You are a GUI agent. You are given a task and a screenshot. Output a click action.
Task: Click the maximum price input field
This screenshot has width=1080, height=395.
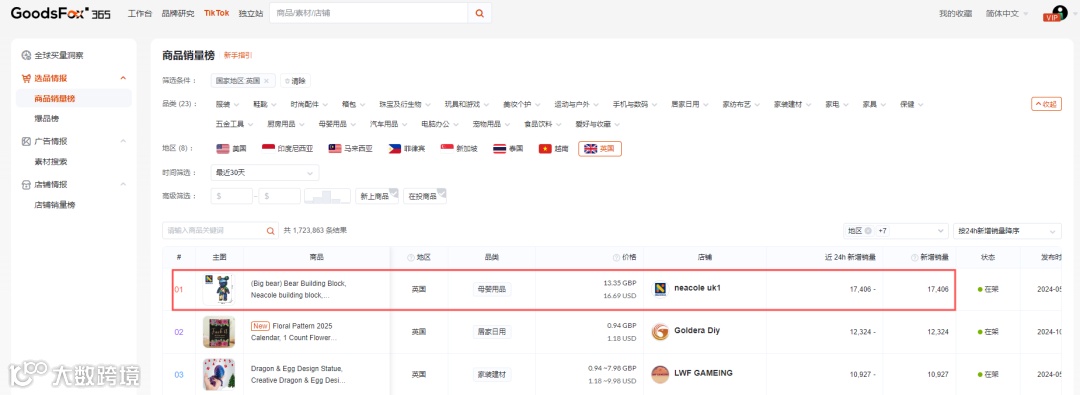[x=280, y=196]
